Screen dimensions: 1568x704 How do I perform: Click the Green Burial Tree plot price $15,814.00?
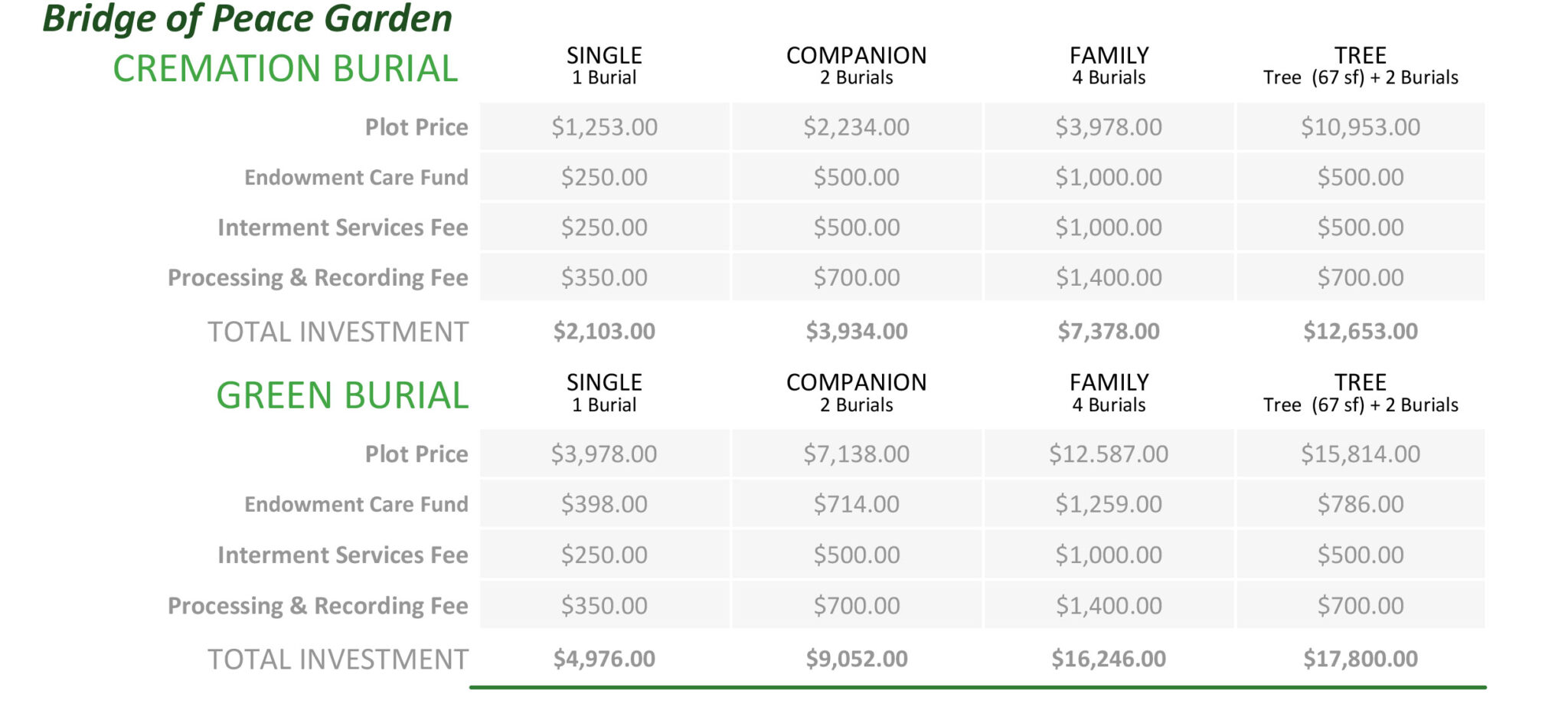(x=1360, y=454)
